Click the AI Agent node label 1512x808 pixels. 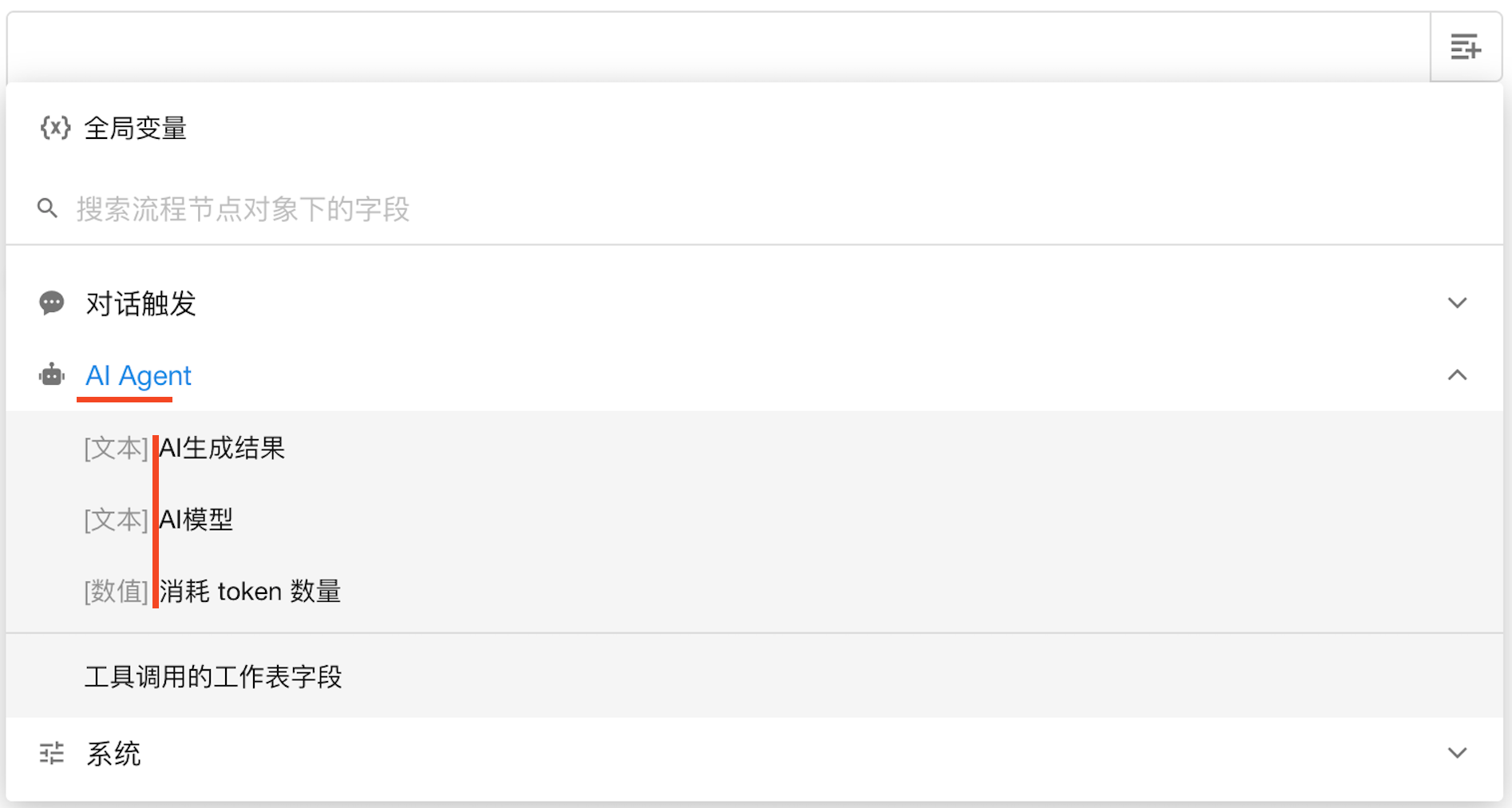pyautogui.click(x=138, y=375)
